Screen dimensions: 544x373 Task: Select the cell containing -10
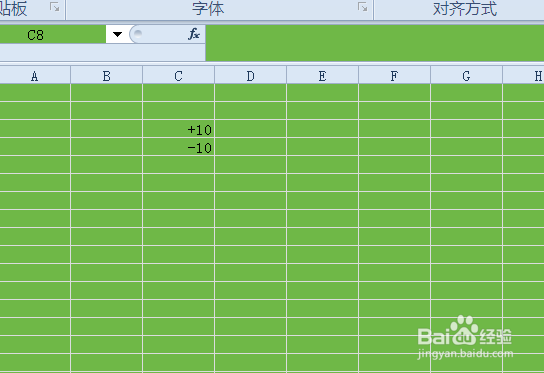point(178,147)
